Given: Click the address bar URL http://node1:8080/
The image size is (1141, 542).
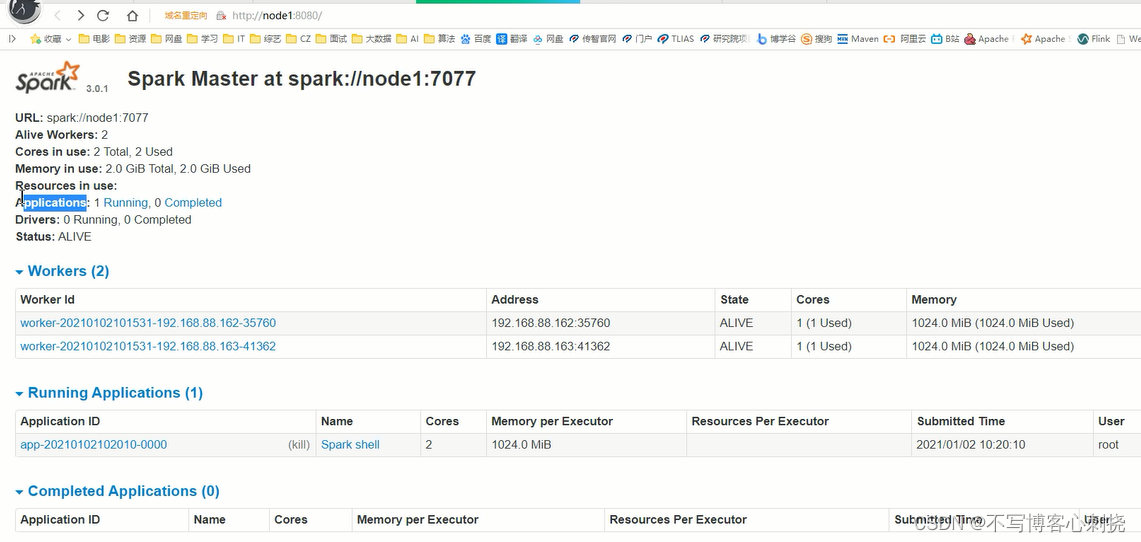Looking at the screenshot, I should 277,15.
